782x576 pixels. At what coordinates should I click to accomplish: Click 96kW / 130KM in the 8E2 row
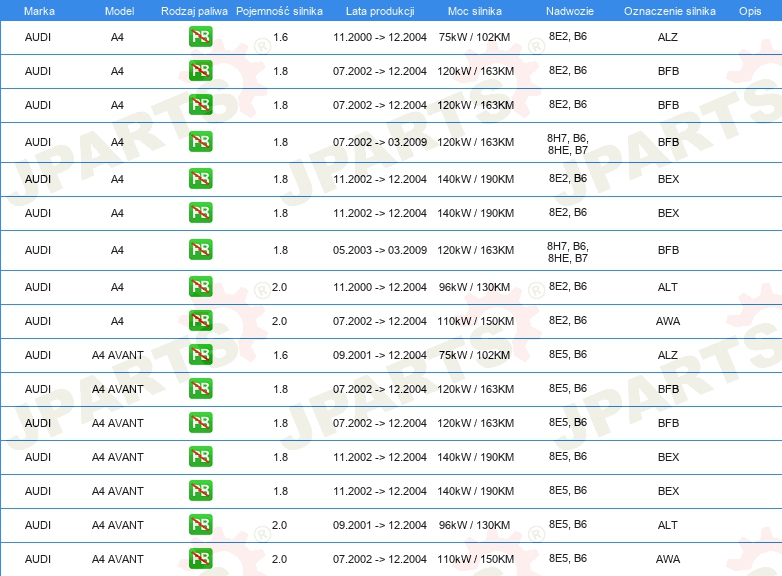click(474, 287)
